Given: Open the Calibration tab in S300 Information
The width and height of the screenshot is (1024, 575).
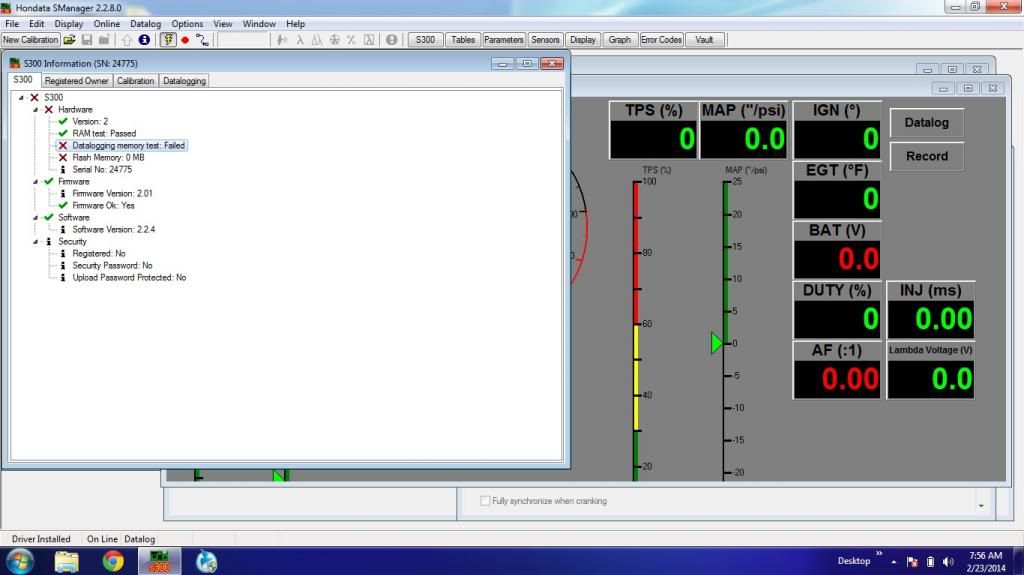Looking at the screenshot, I should [135, 81].
